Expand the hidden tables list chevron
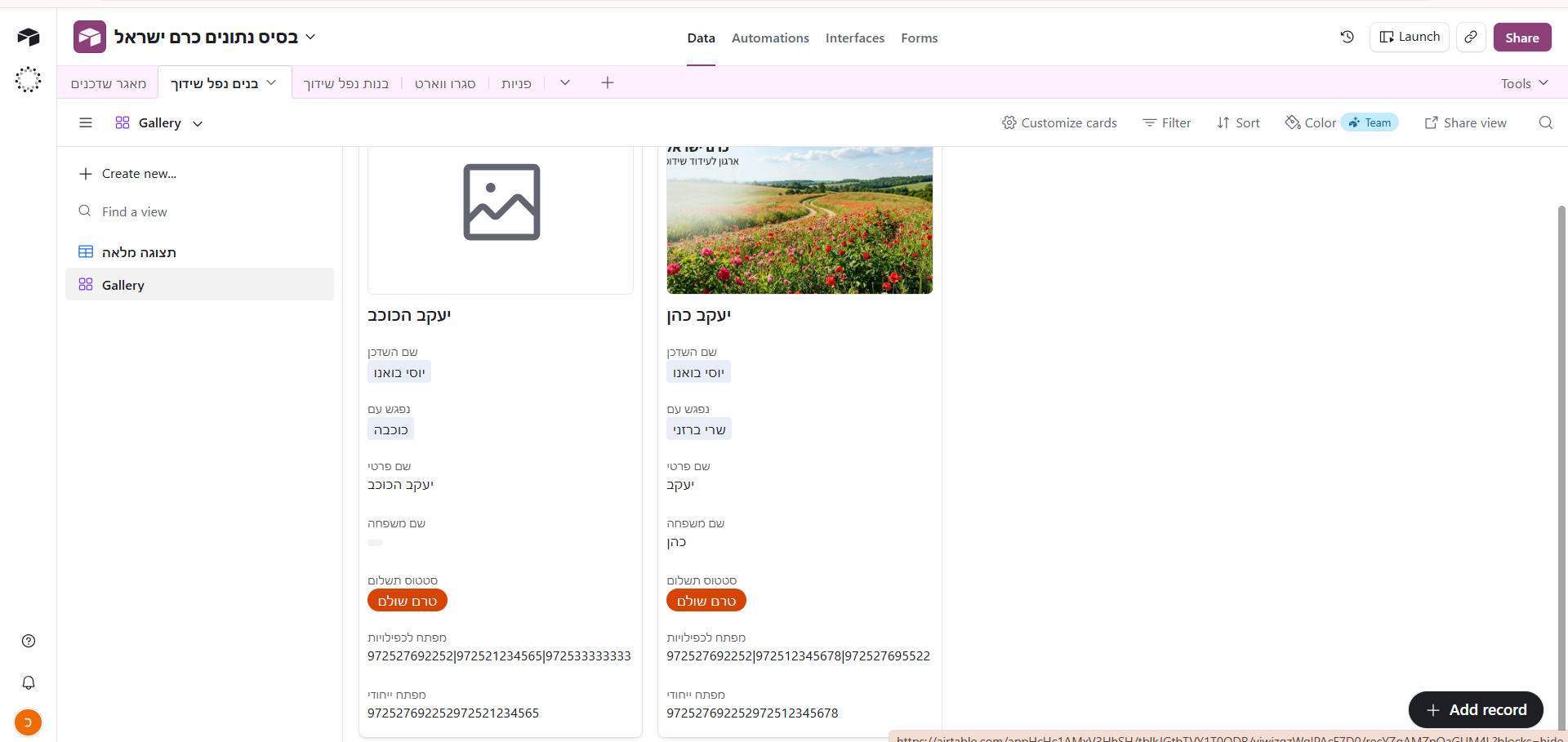The width and height of the screenshot is (1568, 742). click(x=565, y=82)
